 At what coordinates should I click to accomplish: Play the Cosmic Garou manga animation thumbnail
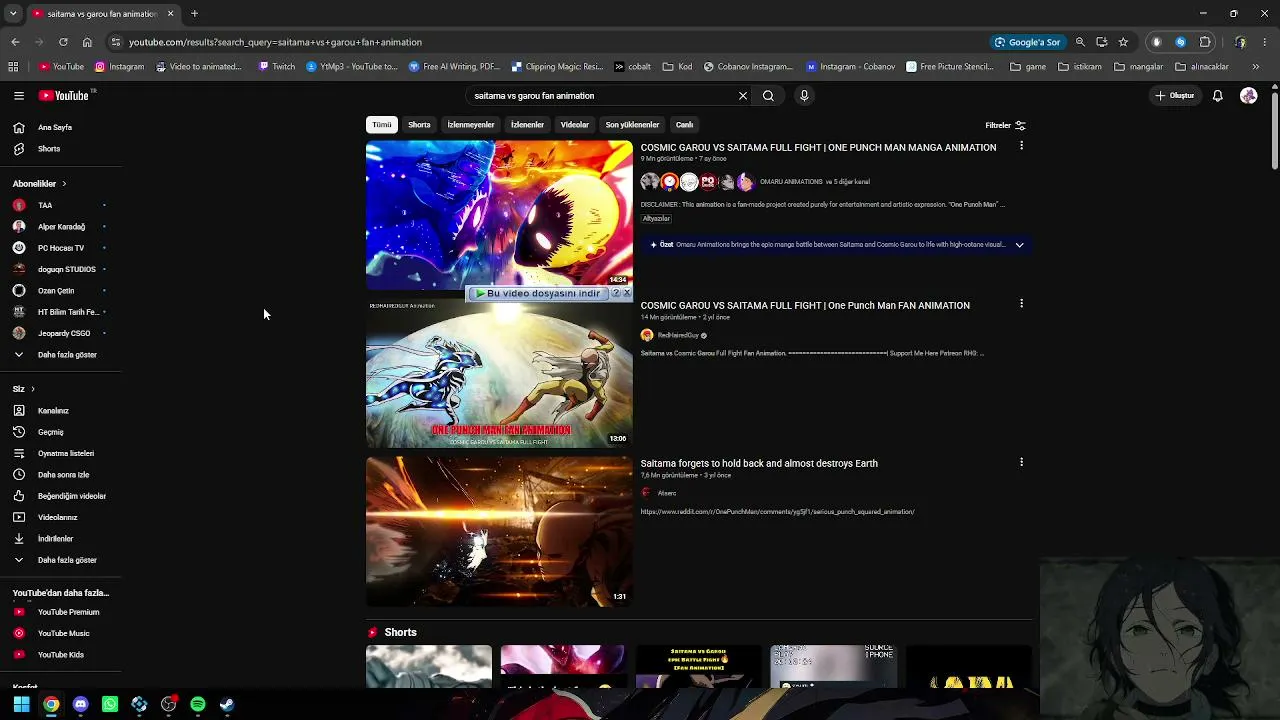499,214
